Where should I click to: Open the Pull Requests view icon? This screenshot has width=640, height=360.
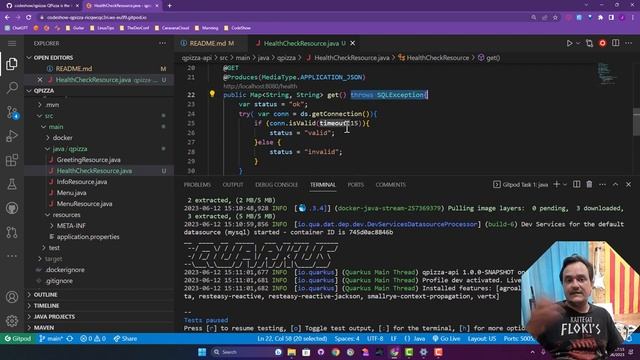click(12, 232)
